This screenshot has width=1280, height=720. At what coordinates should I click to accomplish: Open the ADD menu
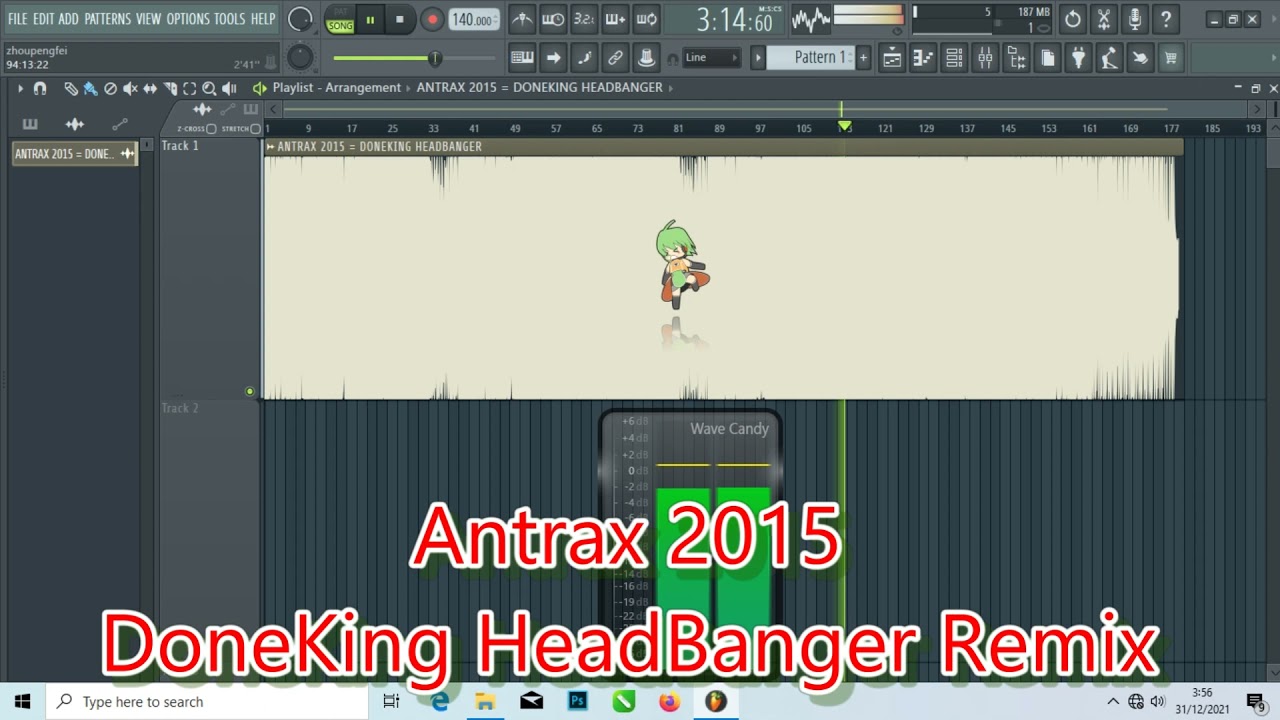(x=68, y=19)
